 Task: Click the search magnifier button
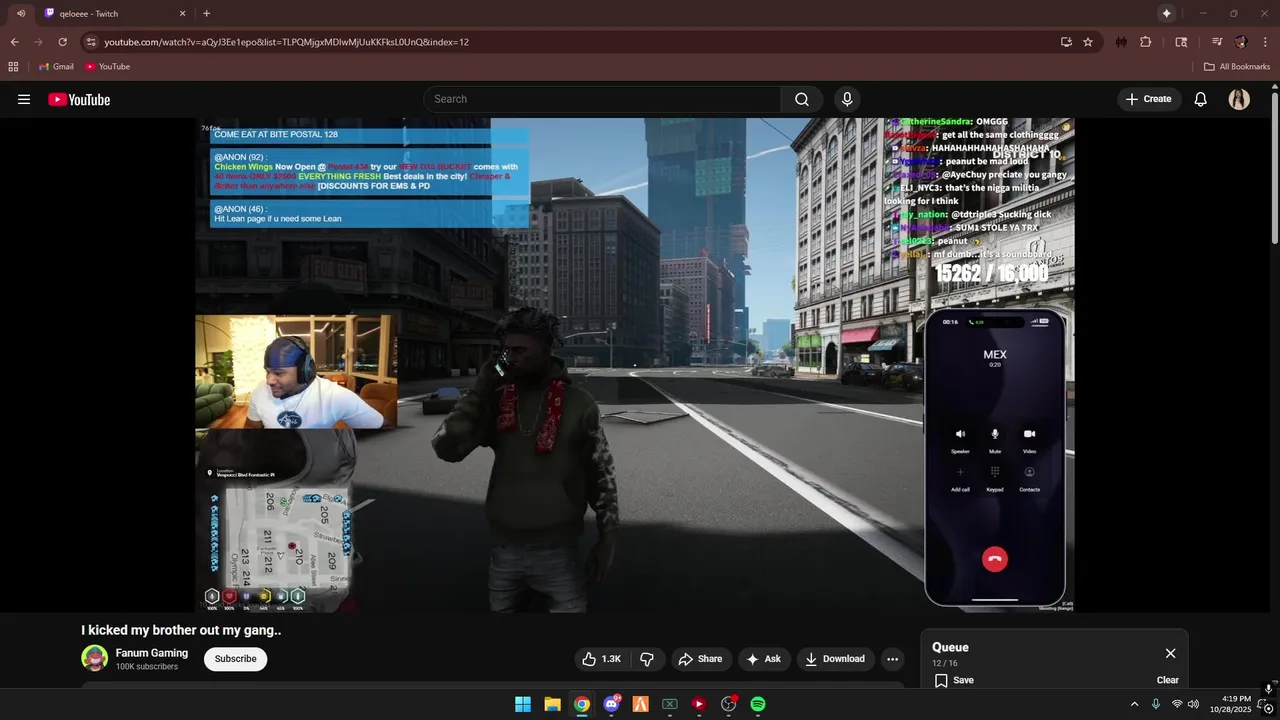(802, 99)
